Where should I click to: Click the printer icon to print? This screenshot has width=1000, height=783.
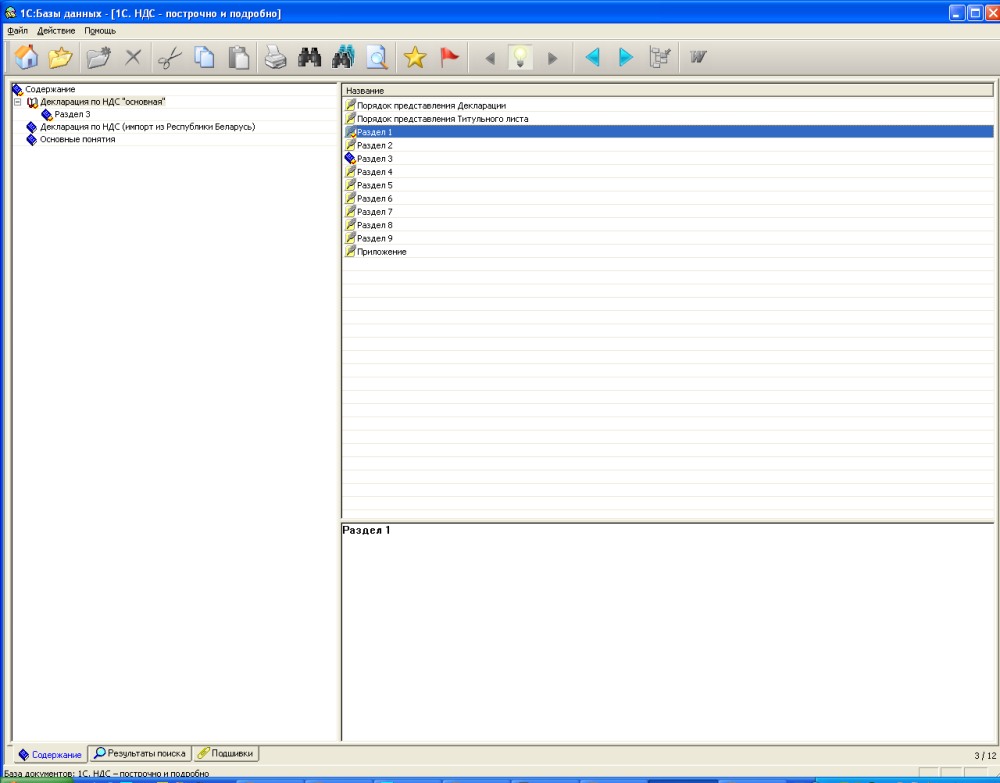(x=275, y=58)
